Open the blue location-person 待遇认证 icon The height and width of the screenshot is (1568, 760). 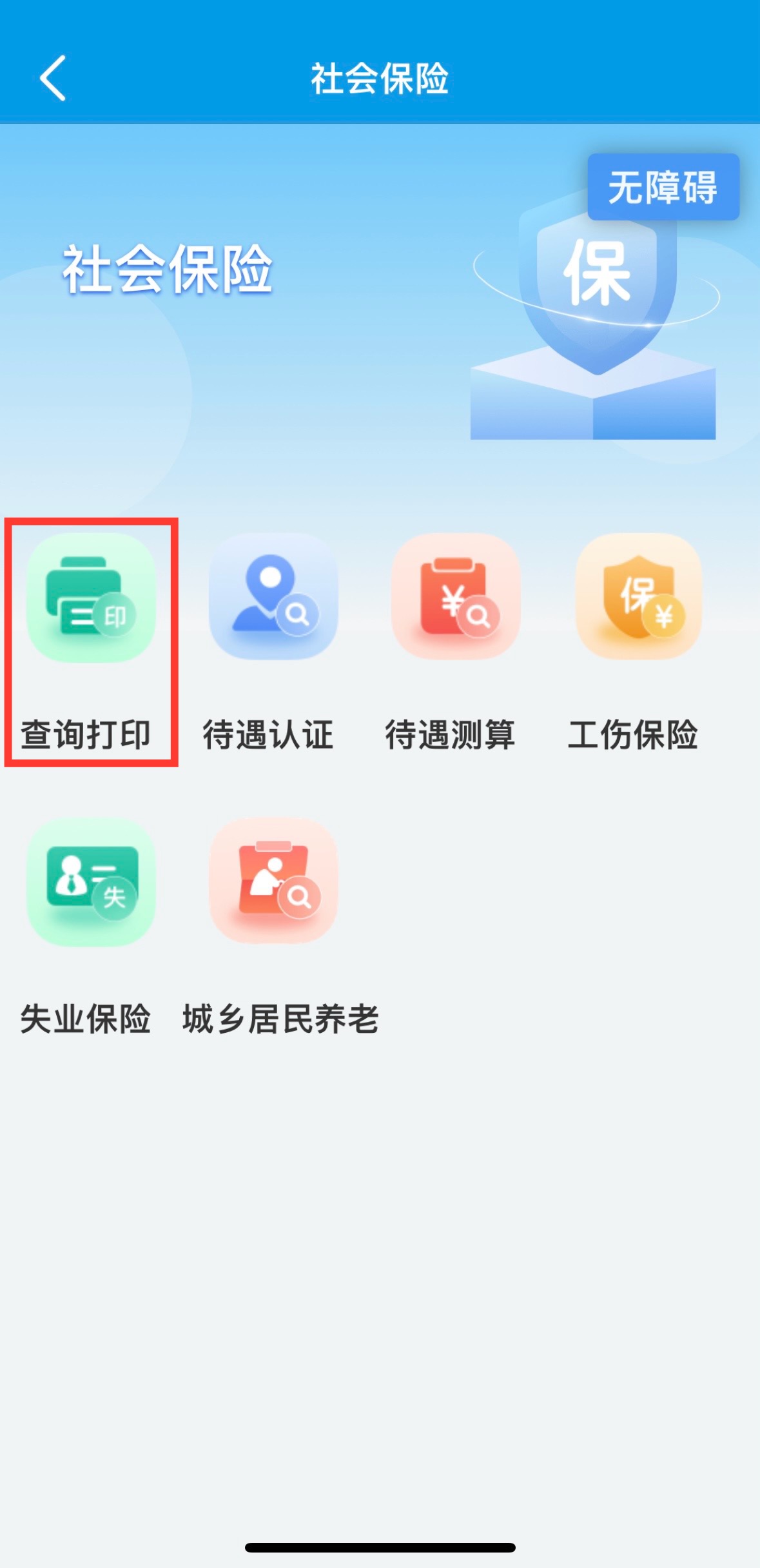[273, 596]
